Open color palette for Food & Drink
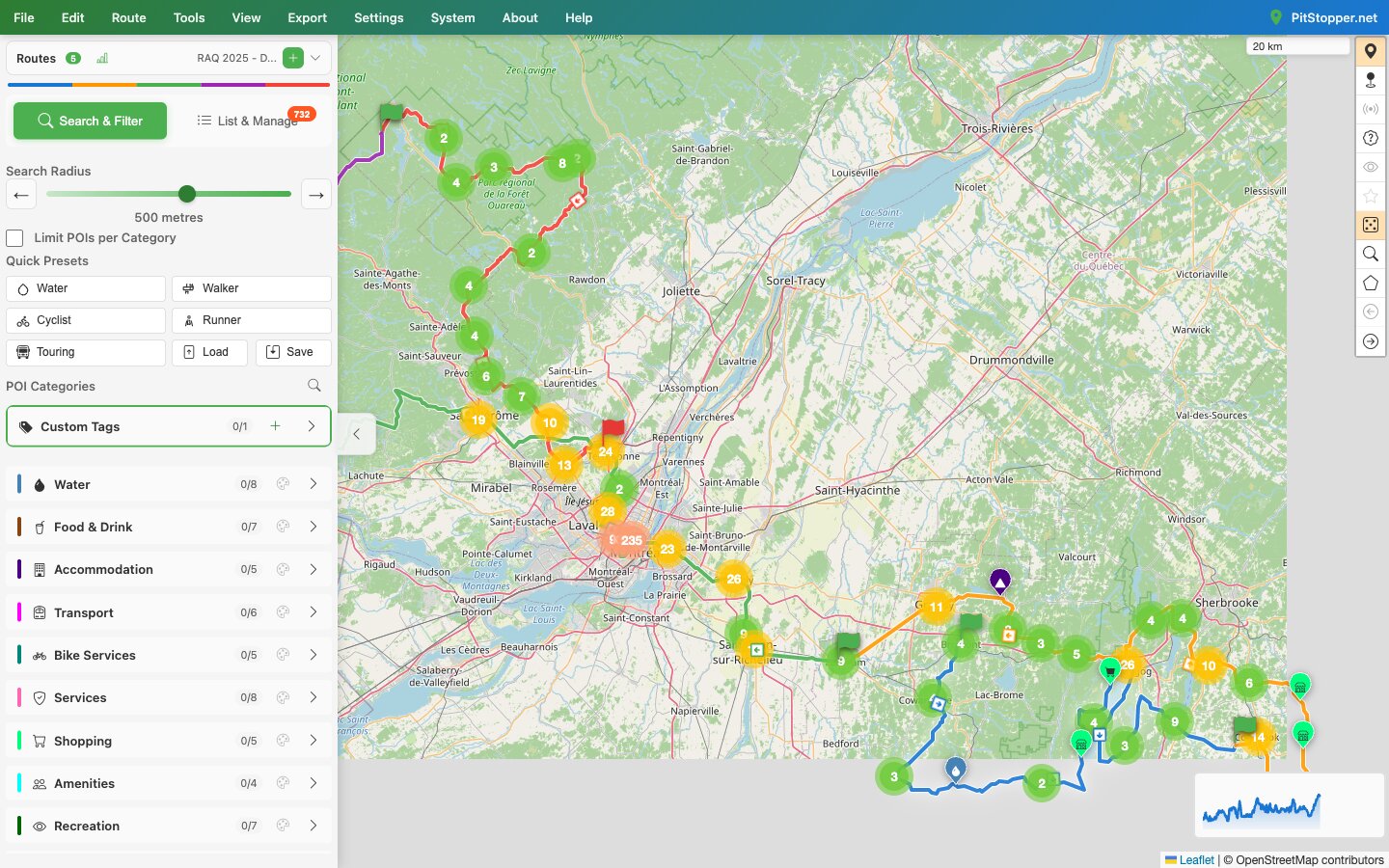Screen dimensions: 1389x868 283,527
